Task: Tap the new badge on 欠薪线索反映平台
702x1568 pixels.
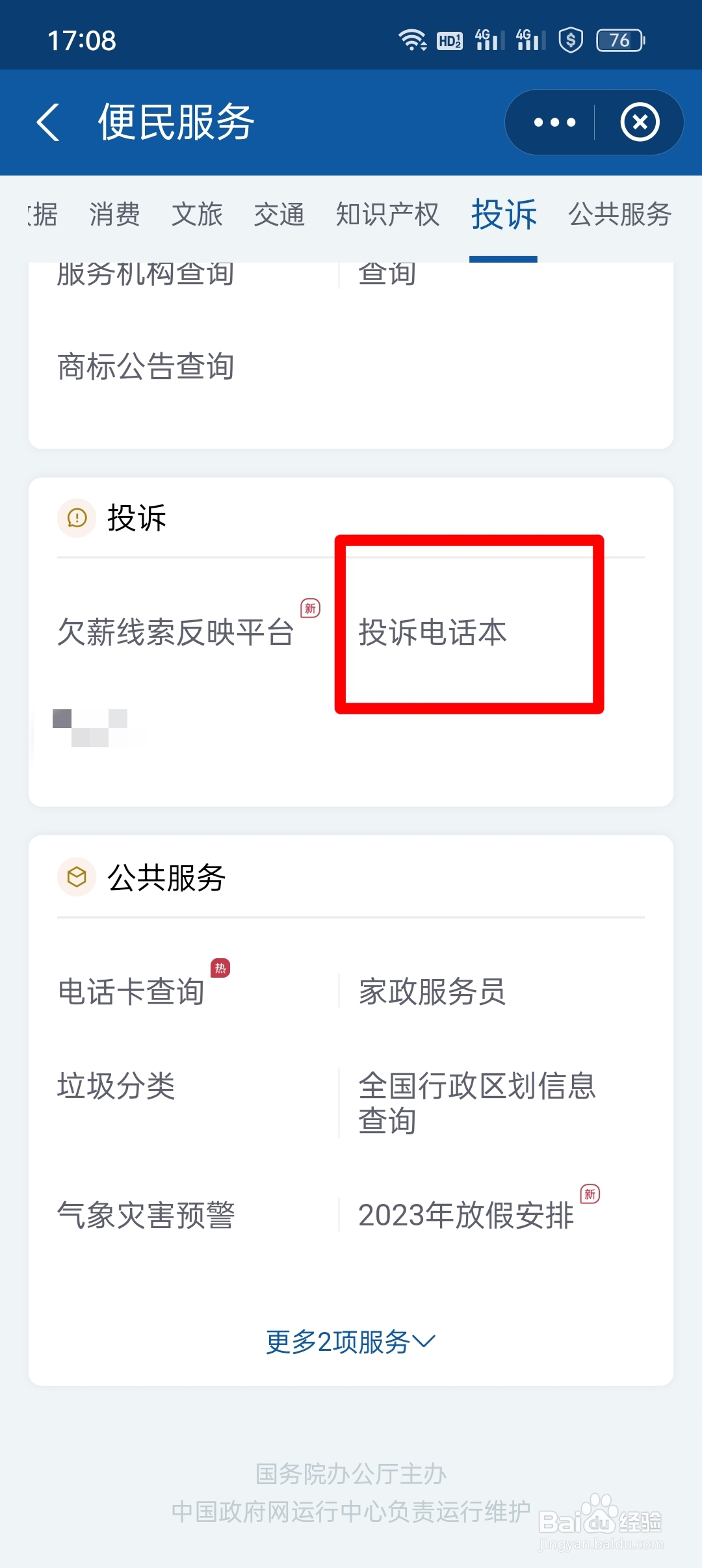Action: [310, 608]
